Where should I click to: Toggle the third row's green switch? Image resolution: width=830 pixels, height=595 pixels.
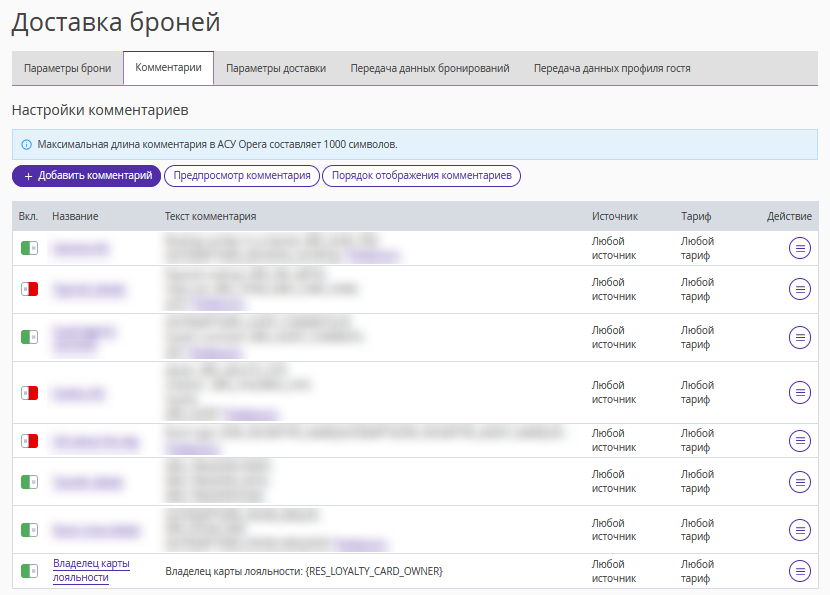(30, 337)
